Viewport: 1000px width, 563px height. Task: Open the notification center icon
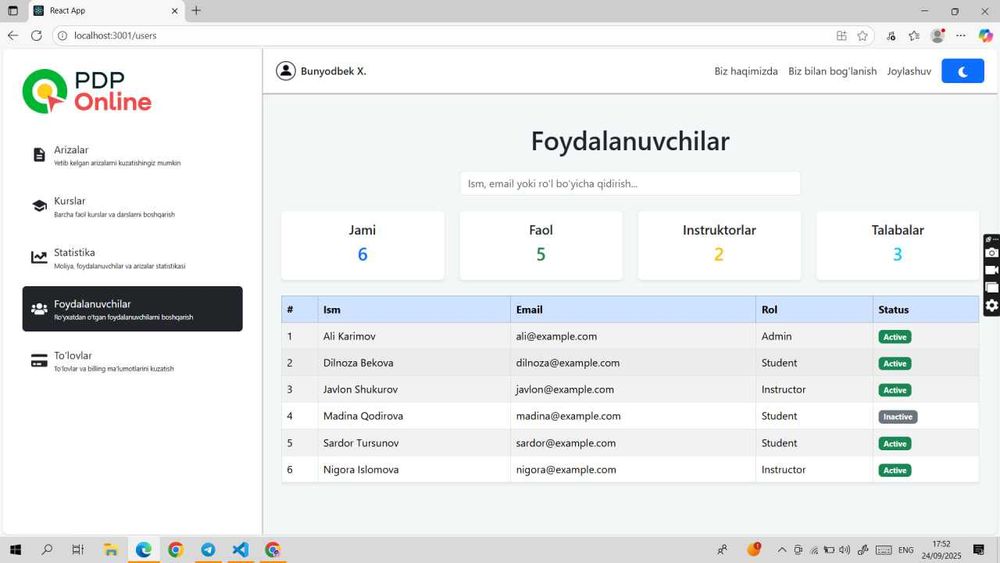point(979,550)
